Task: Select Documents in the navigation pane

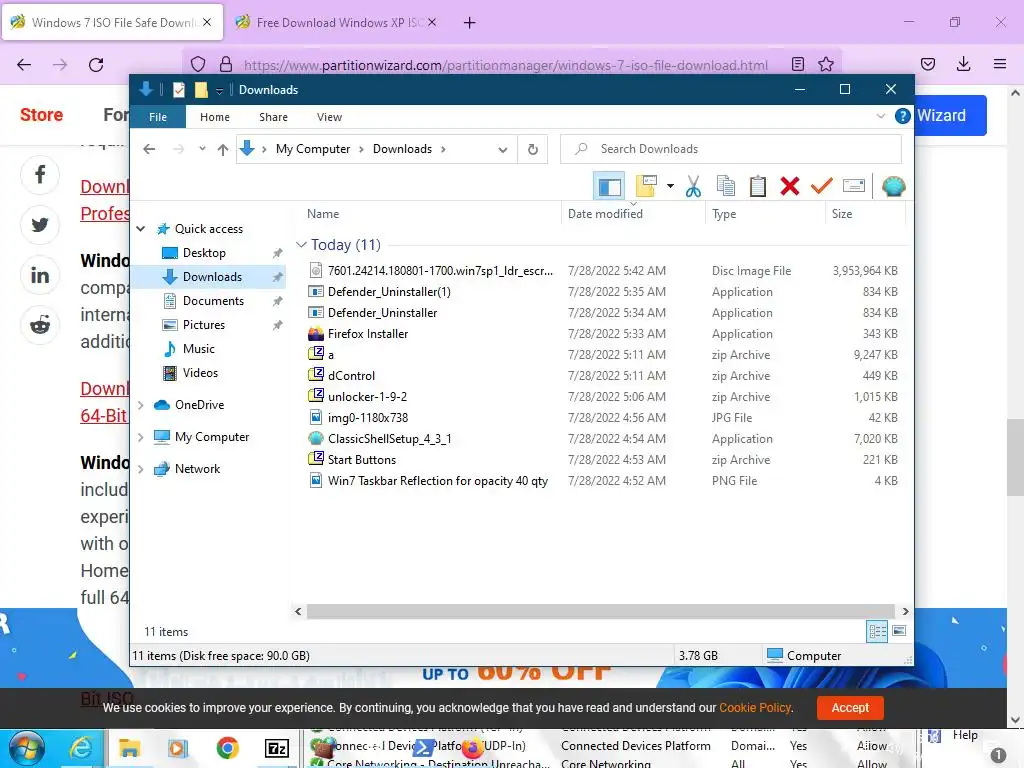Action: tap(213, 301)
